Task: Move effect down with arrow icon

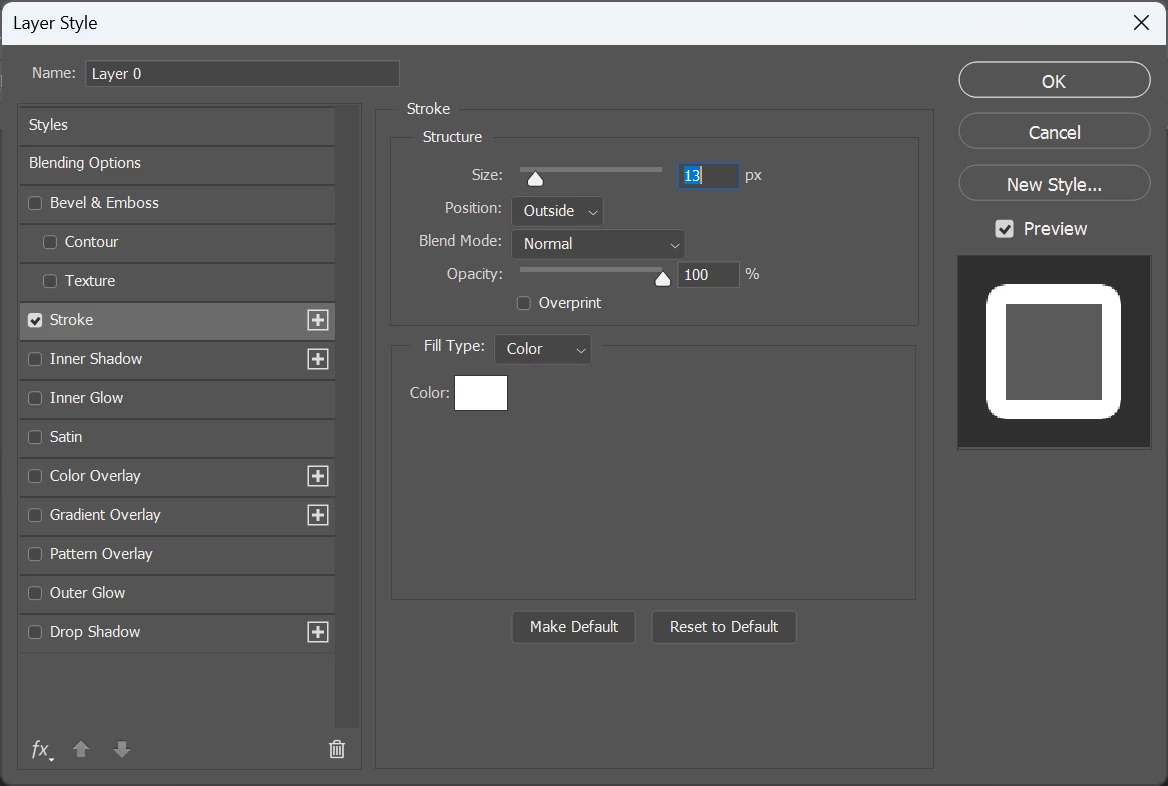Action: point(122,749)
